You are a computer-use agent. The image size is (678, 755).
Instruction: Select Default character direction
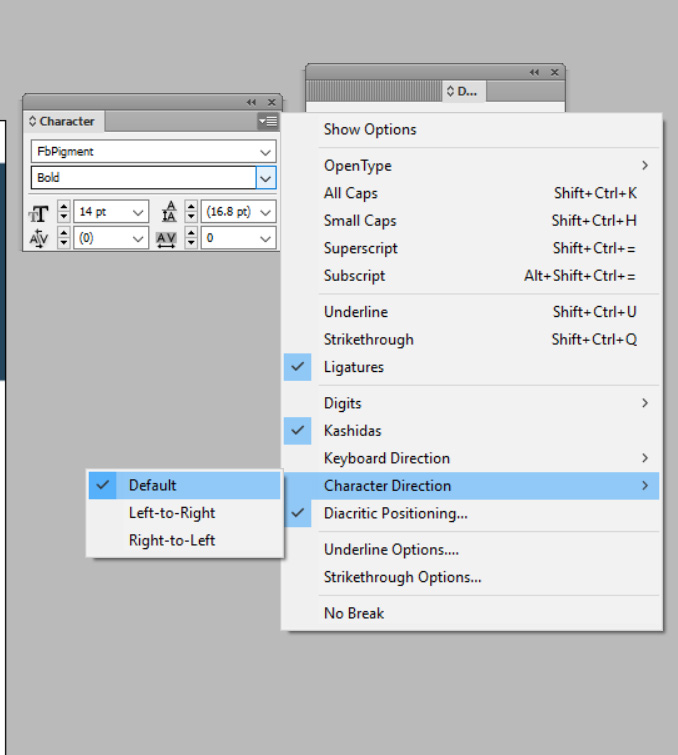click(184, 485)
